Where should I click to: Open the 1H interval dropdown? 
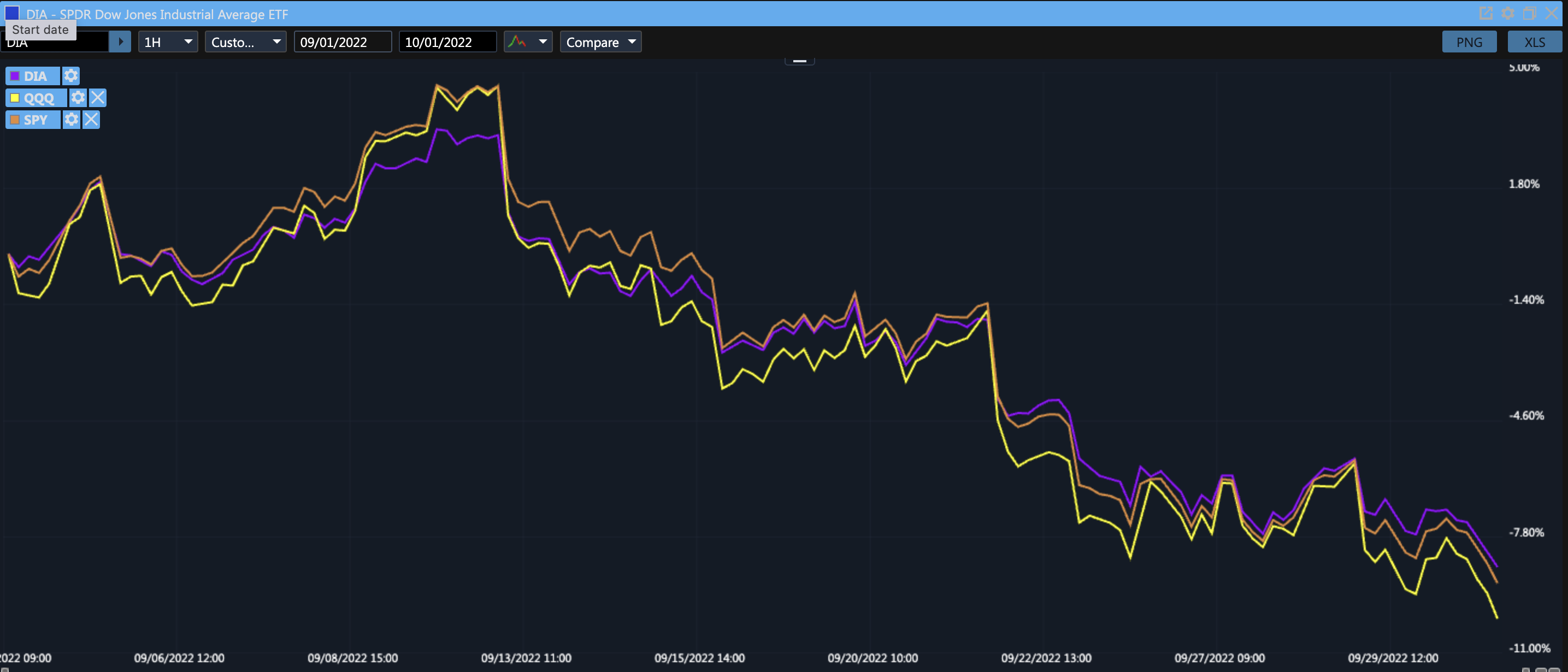[x=168, y=42]
